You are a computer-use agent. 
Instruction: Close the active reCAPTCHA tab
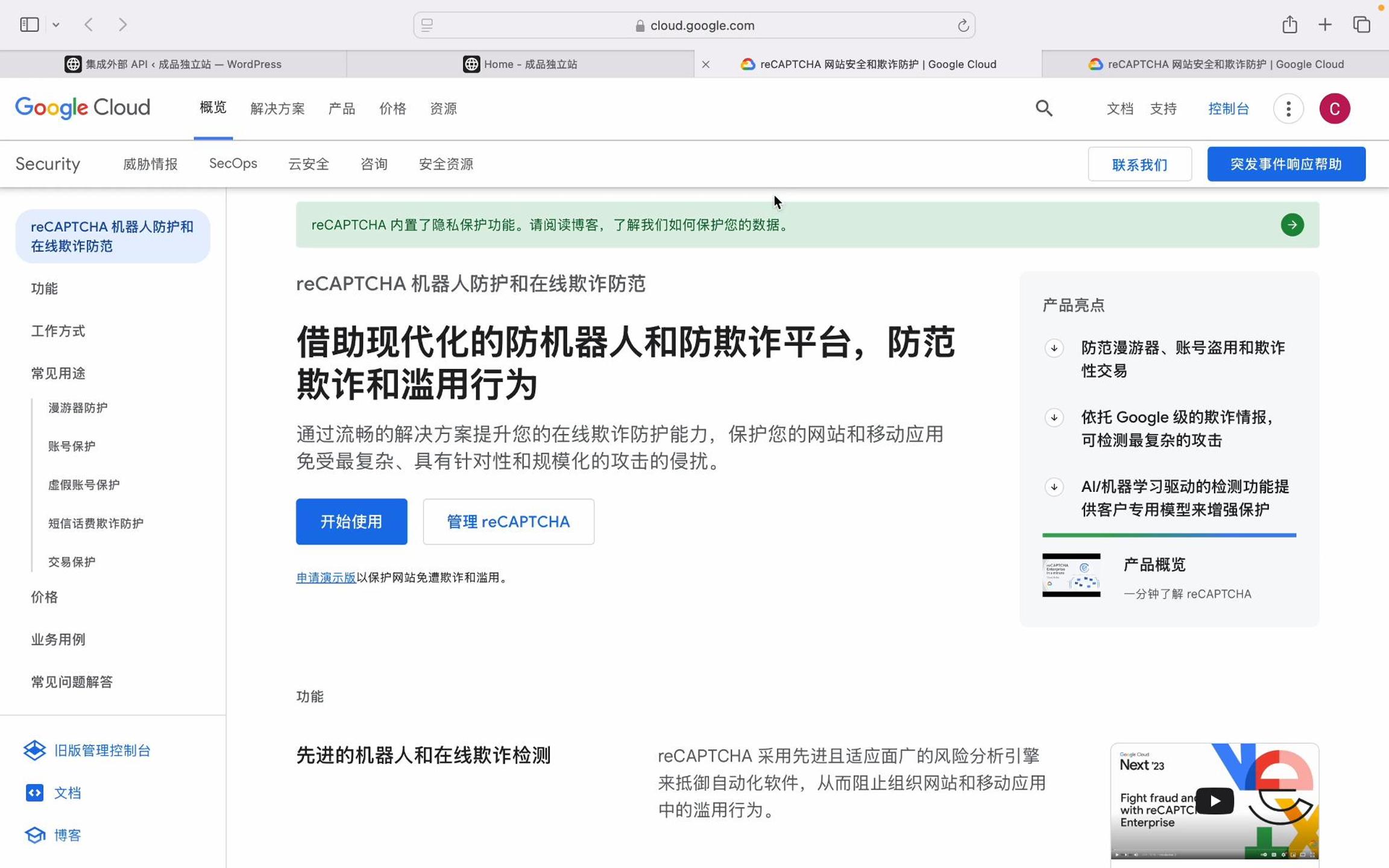(706, 64)
